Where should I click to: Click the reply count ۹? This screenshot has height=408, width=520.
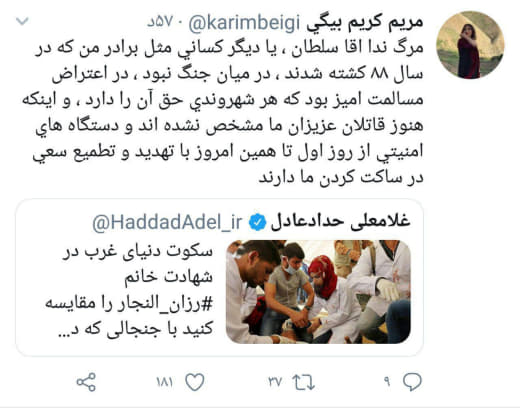pos(387,382)
